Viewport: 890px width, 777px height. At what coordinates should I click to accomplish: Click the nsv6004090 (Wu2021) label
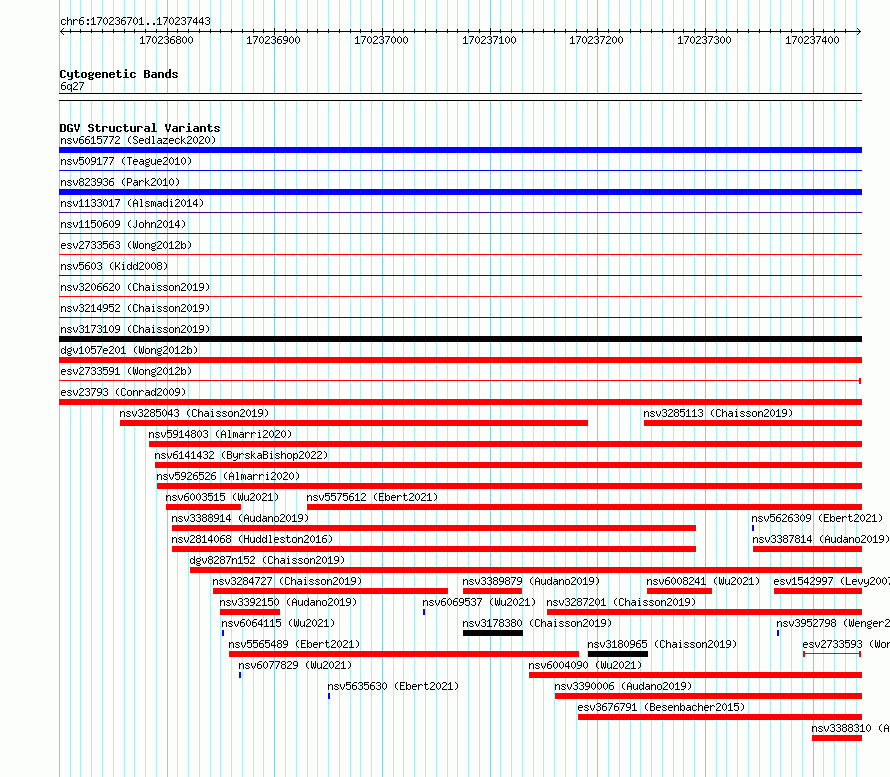pyautogui.click(x=585, y=665)
